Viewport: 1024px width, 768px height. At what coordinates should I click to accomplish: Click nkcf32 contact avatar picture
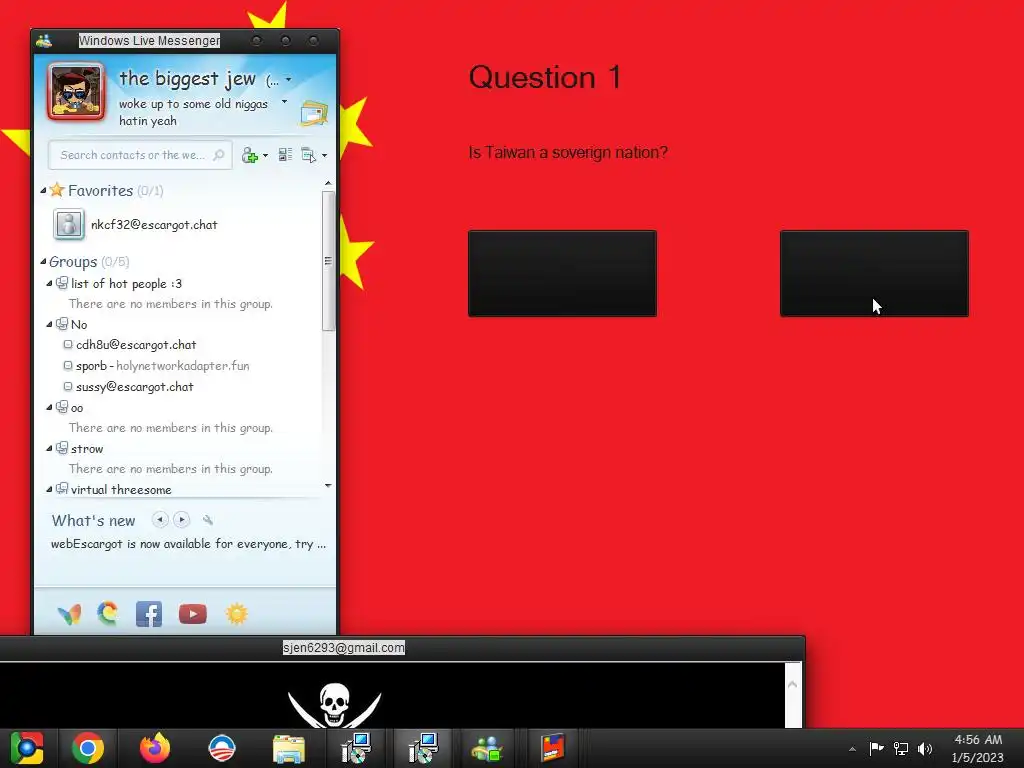(x=69, y=225)
